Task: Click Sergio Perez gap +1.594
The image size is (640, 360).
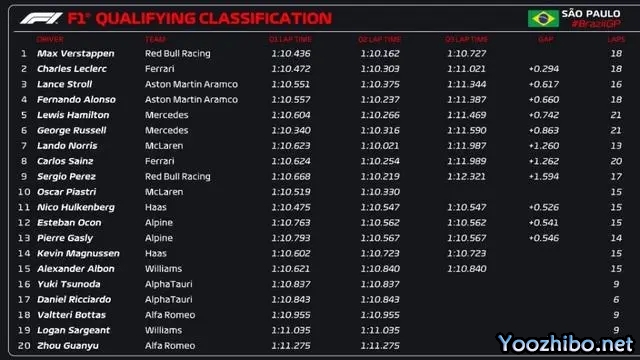Action: coord(544,177)
